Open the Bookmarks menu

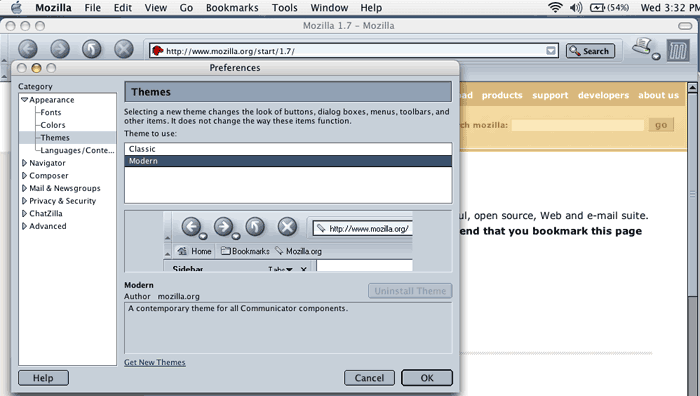[232, 8]
